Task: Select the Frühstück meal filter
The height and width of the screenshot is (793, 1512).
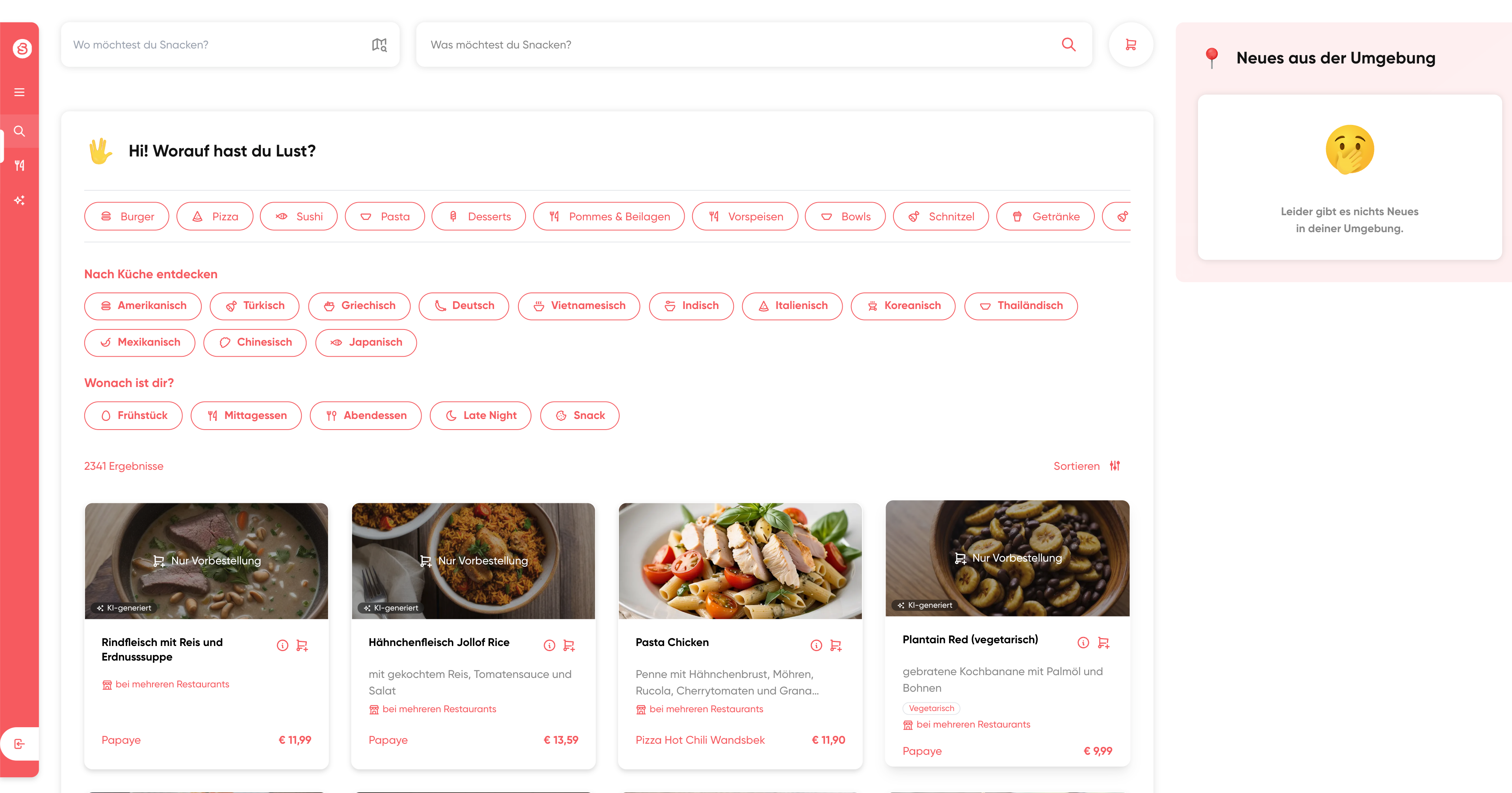Action: (133, 415)
